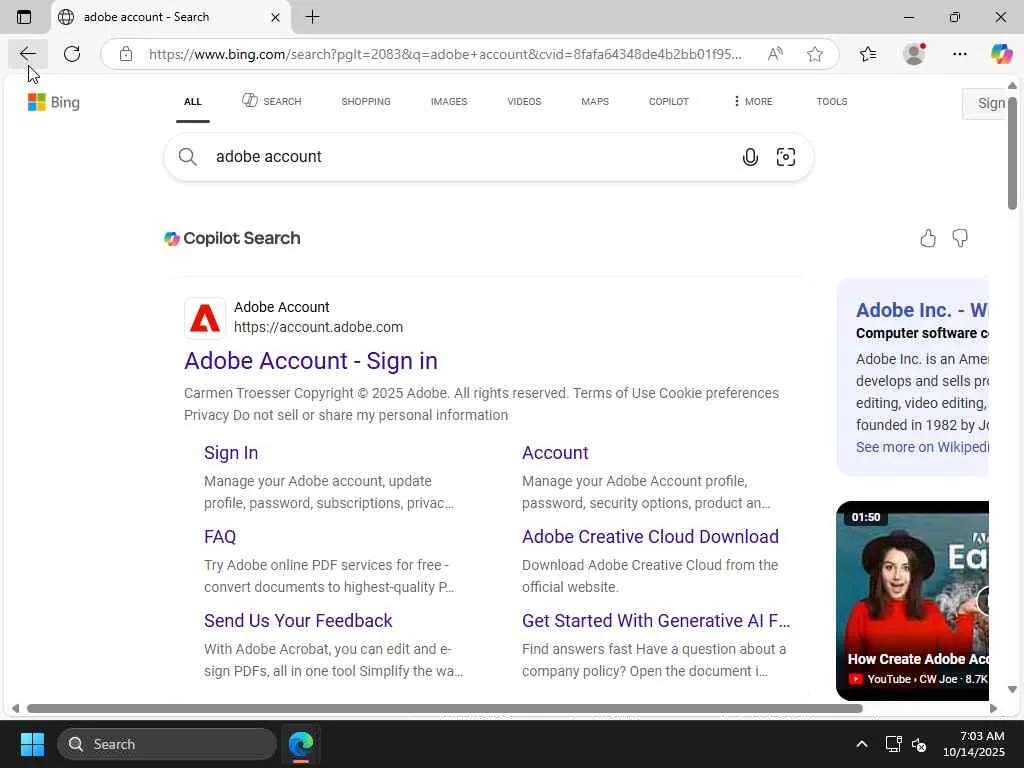Start voice search with microphone icon
The image size is (1024, 768).
pyautogui.click(x=750, y=157)
